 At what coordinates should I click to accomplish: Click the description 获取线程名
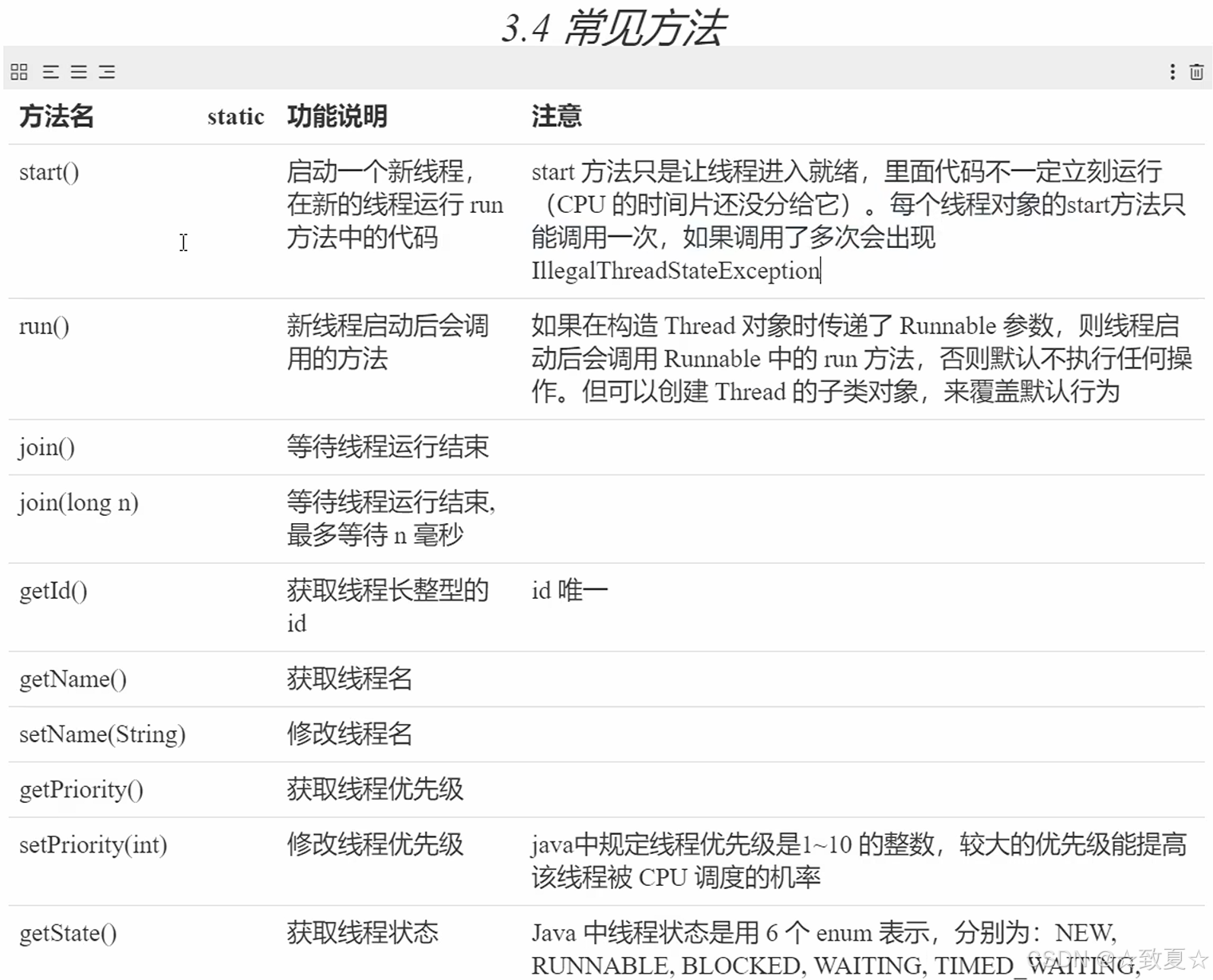[349, 679]
